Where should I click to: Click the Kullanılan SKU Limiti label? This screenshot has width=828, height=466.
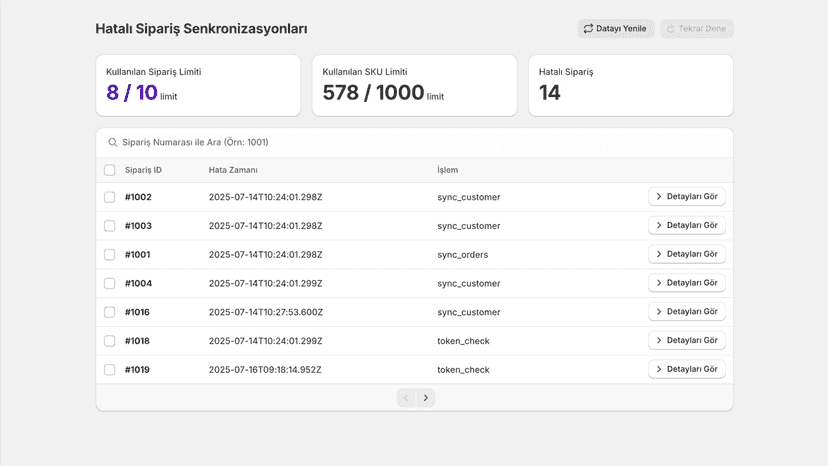(x=365, y=72)
